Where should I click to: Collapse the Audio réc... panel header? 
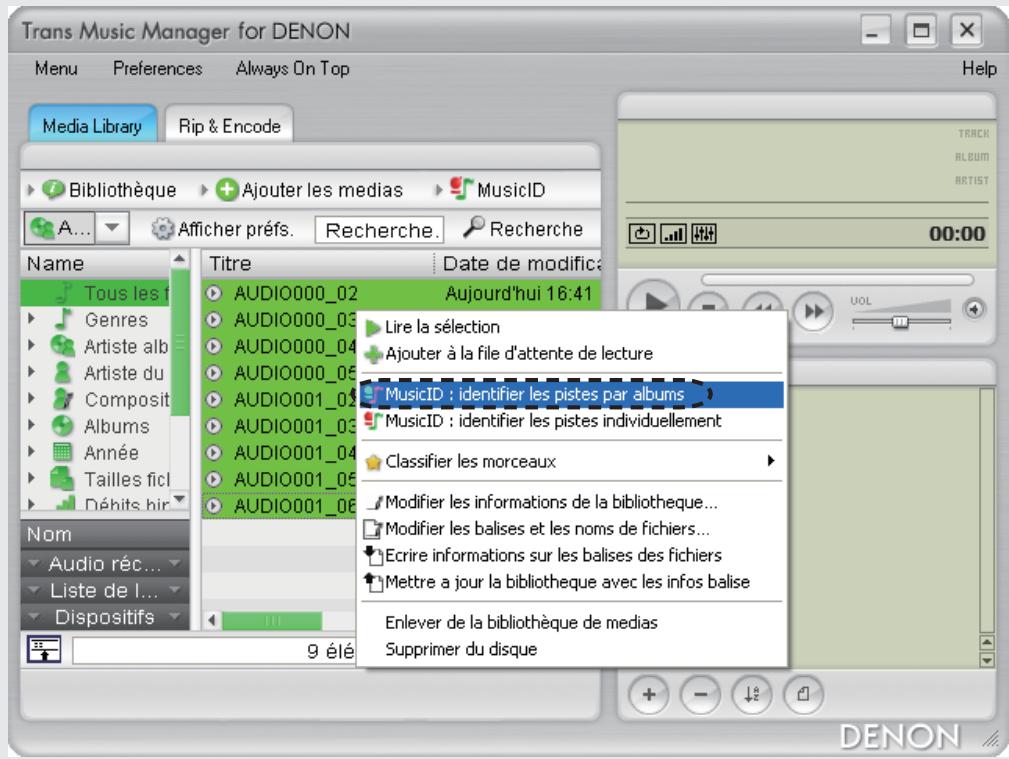[105, 563]
